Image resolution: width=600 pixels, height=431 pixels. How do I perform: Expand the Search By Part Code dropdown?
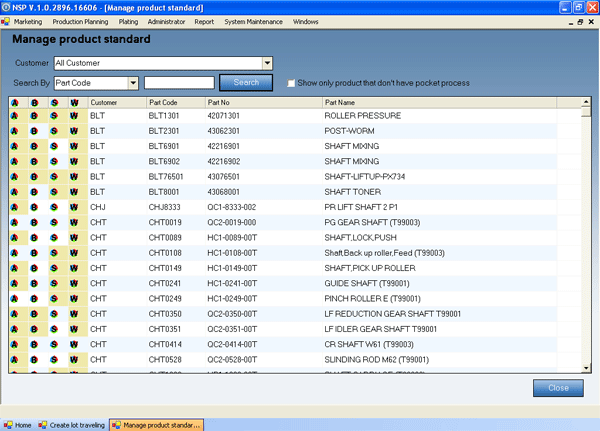pyautogui.click(x=133, y=83)
